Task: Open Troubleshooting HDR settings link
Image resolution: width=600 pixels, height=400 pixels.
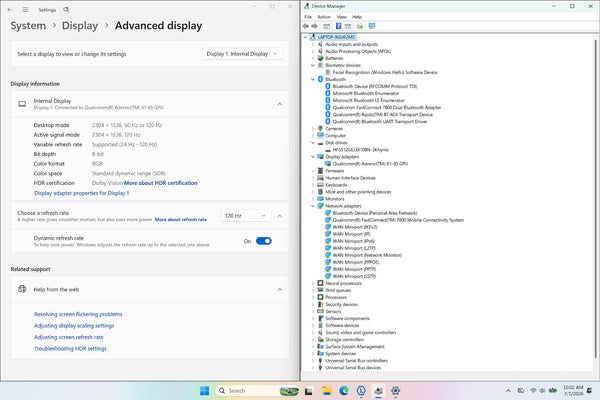Action: pyautogui.click(x=70, y=348)
